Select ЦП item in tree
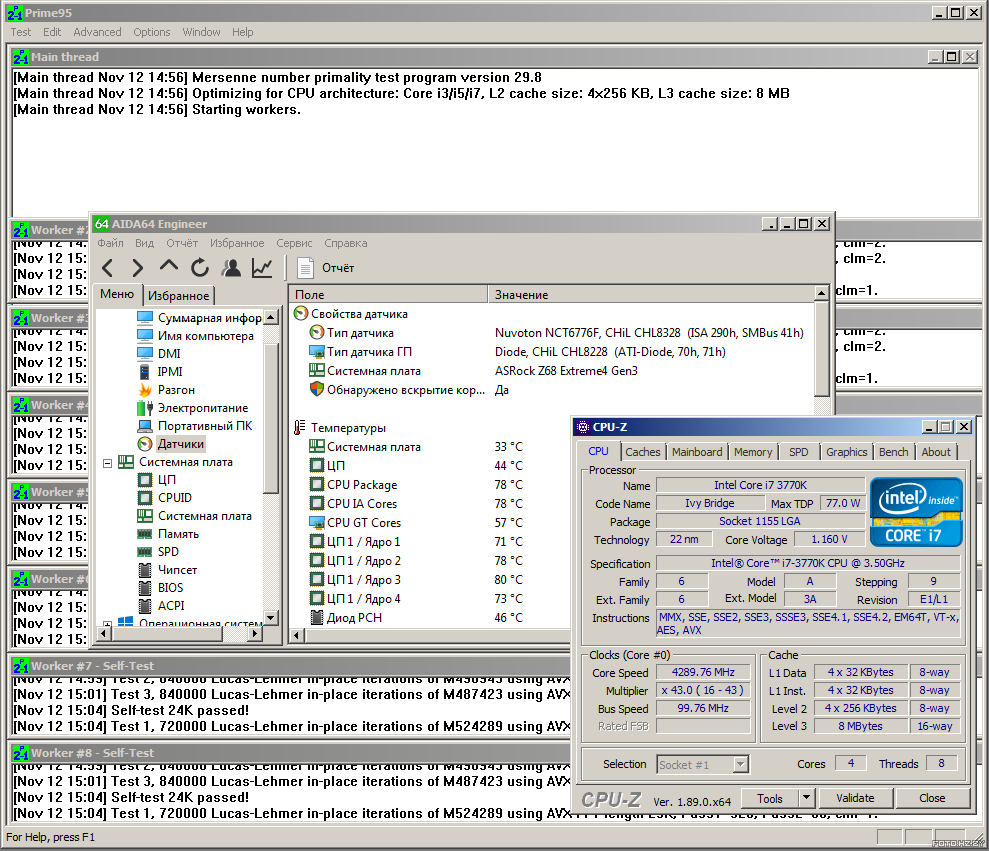 click(157, 479)
